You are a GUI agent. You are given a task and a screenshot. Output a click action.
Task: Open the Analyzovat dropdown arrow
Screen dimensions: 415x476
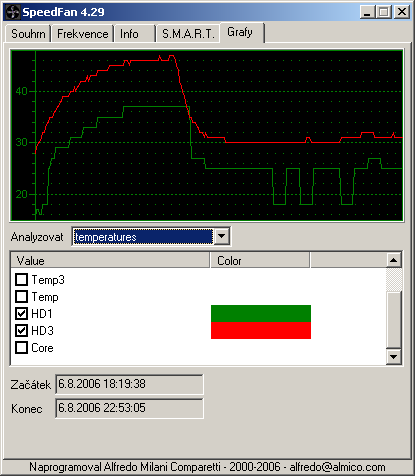click(222, 237)
